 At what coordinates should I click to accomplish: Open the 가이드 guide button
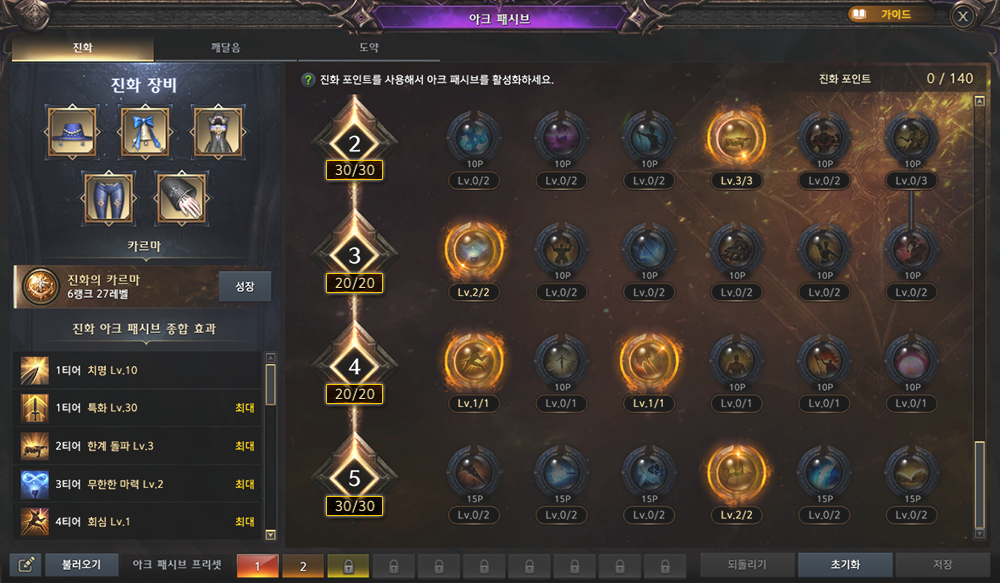coord(888,14)
